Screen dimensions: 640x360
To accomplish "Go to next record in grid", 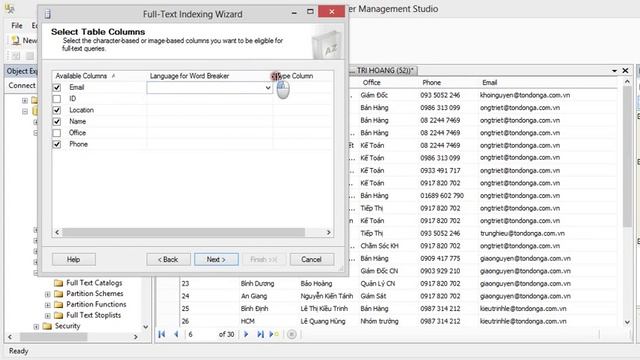I will (246, 334).
